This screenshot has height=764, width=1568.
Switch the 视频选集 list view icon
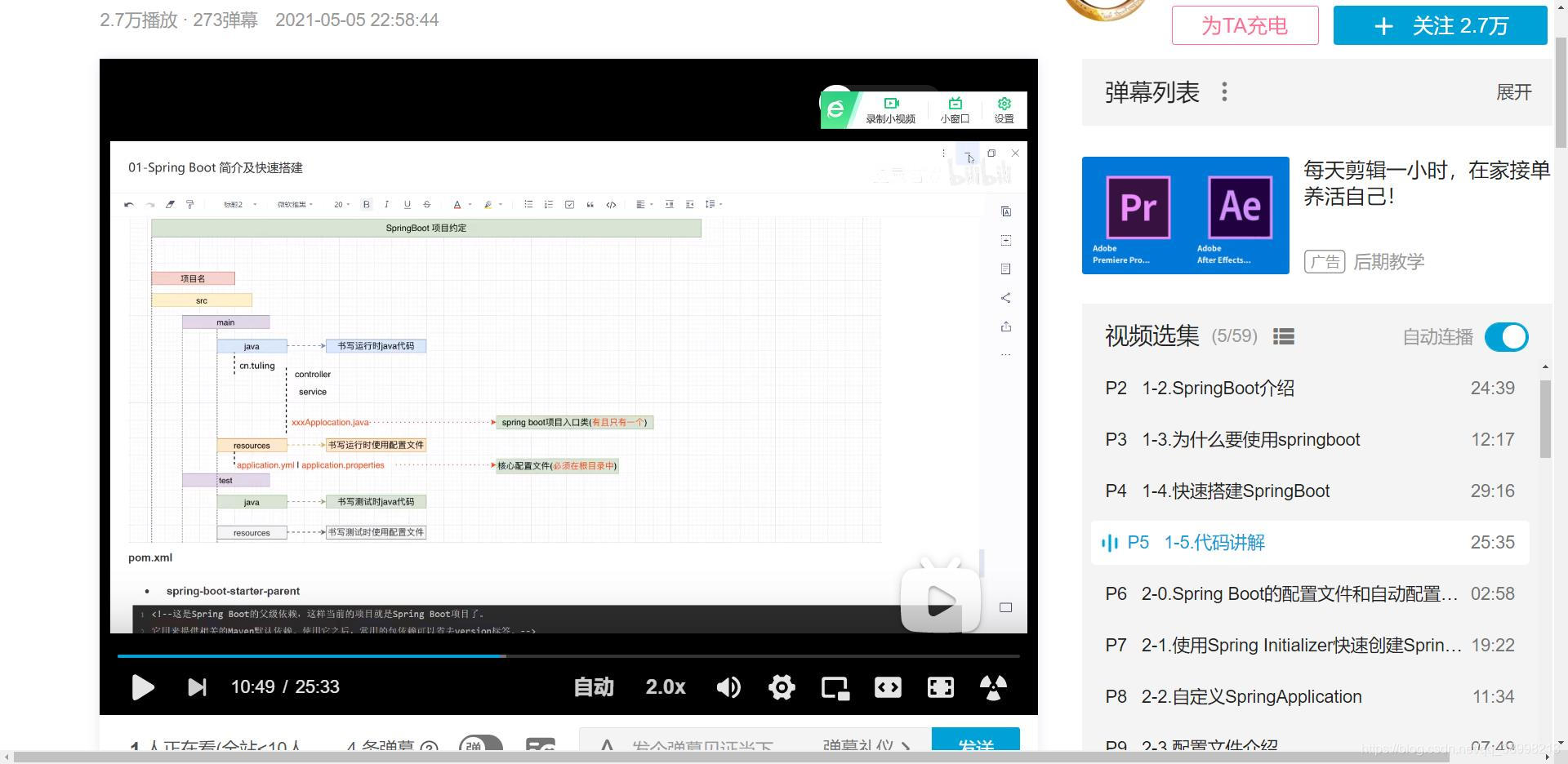pyautogui.click(x=1284, y=336)
